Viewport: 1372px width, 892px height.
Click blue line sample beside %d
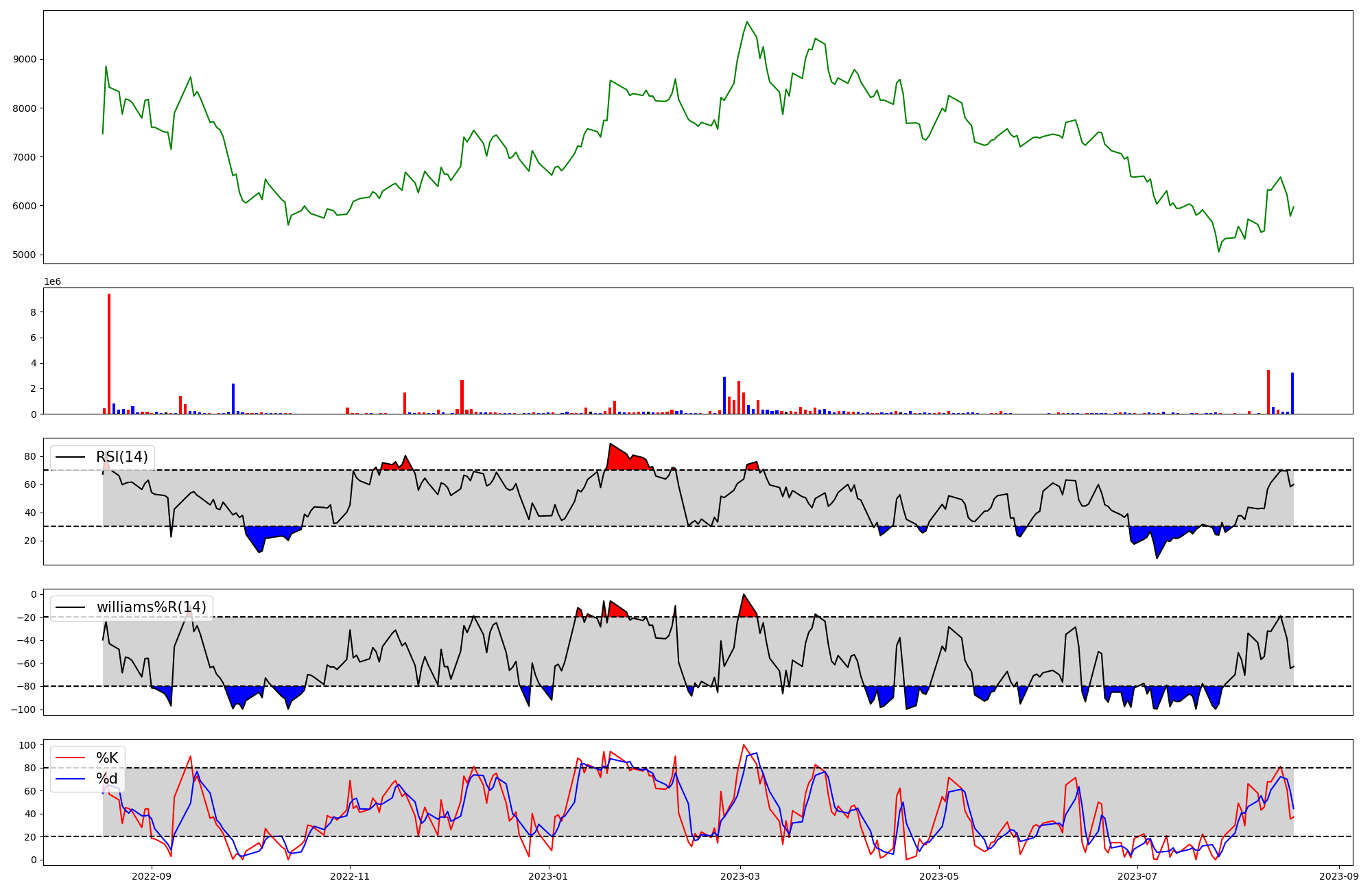coord(70,779)
